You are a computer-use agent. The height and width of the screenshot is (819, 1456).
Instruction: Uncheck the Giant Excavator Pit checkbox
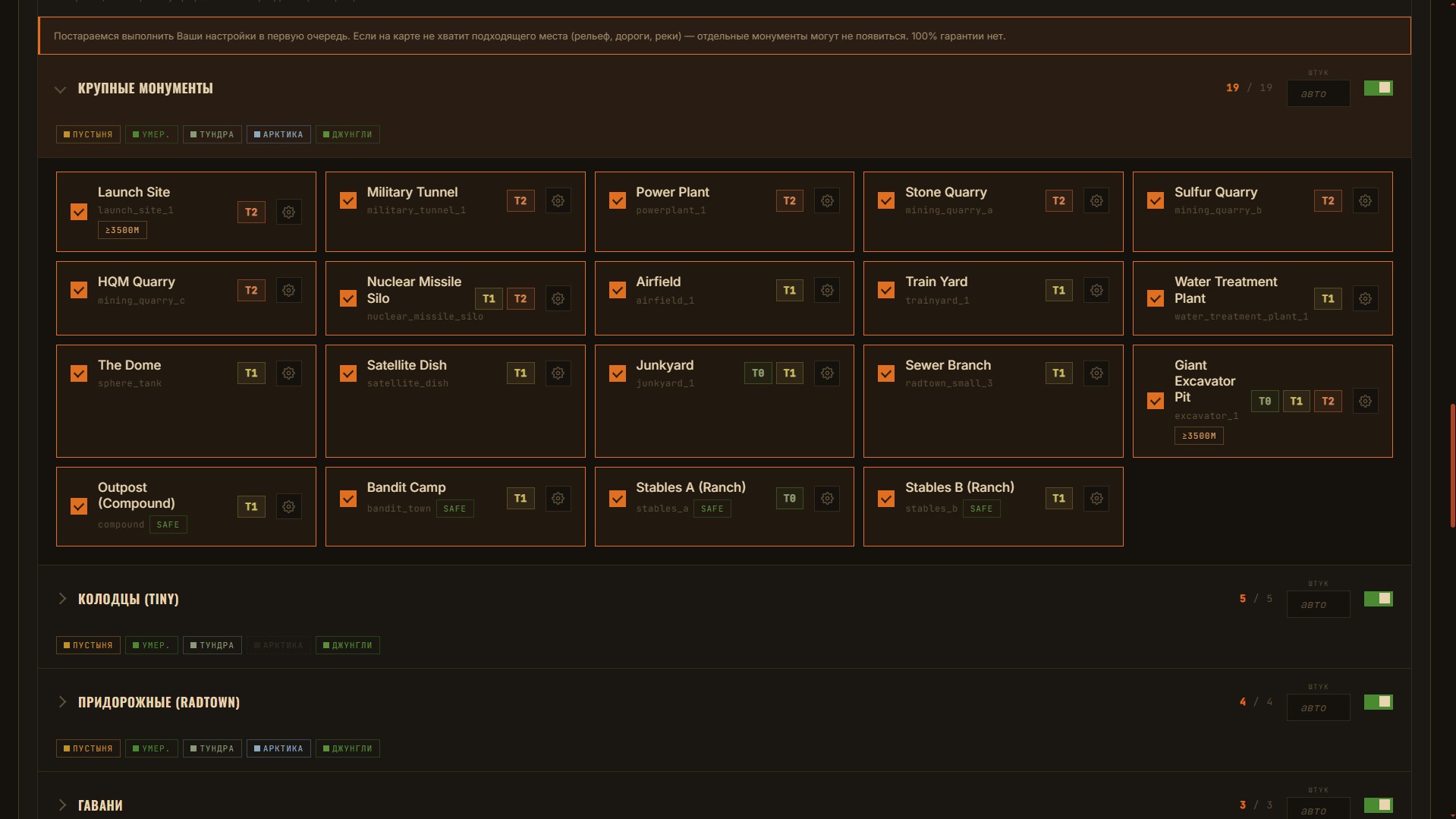point(1156,401)
